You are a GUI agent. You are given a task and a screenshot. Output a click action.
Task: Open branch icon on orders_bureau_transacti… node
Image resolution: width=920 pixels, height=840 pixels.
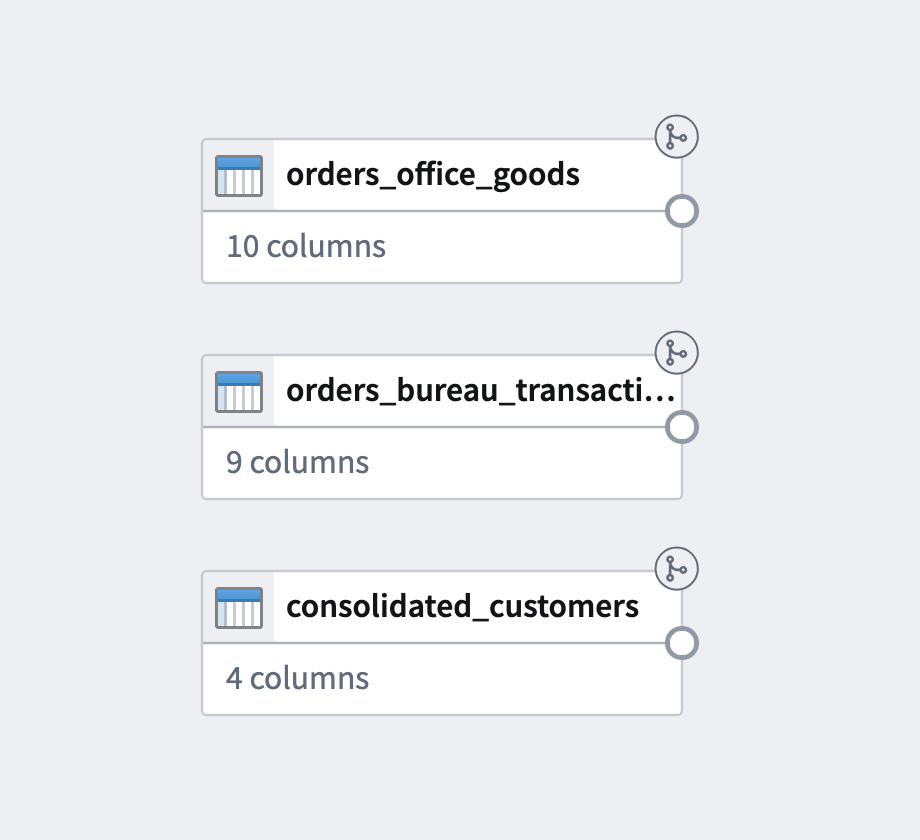677,353
